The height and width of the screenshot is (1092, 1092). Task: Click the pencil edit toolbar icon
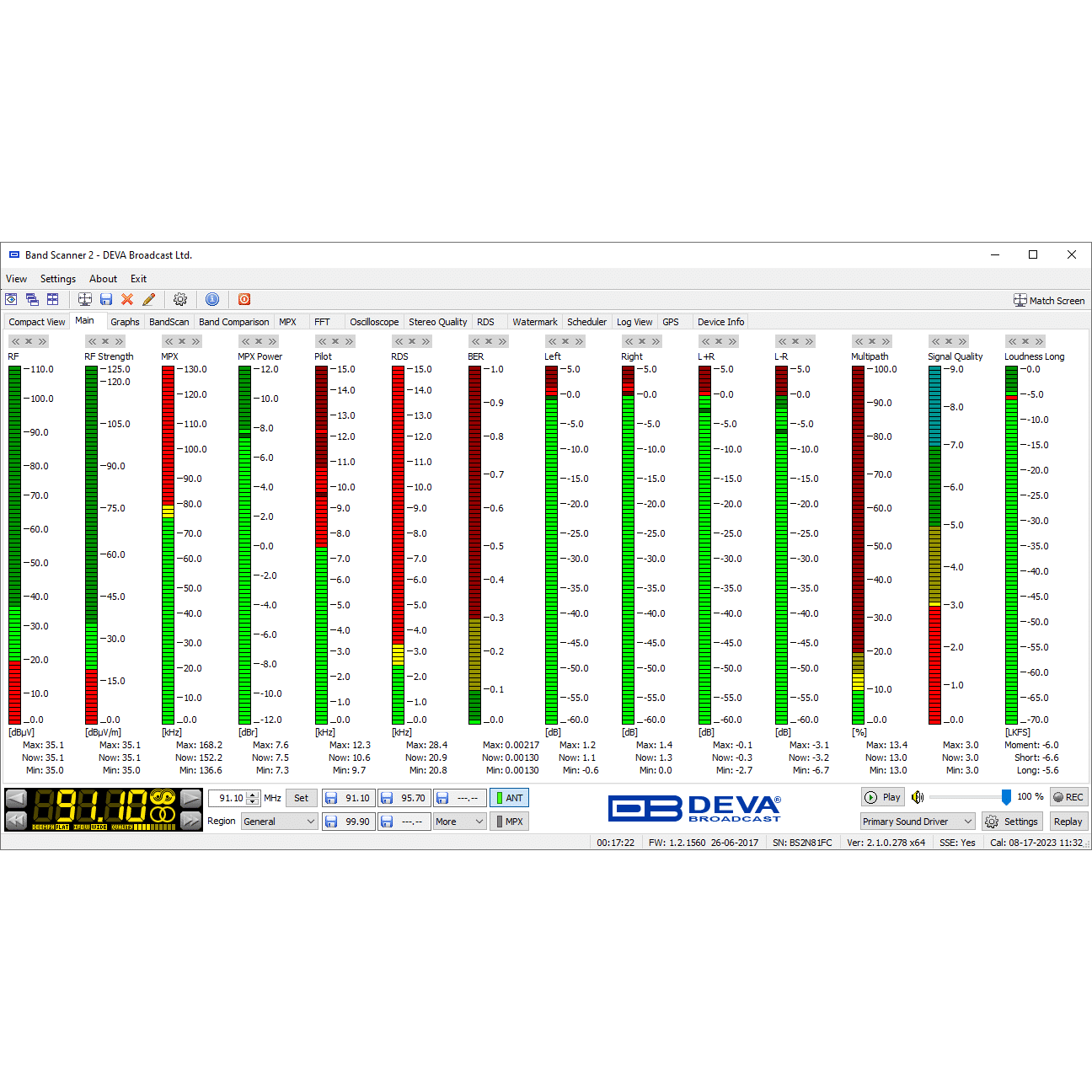tap(149, 299)
